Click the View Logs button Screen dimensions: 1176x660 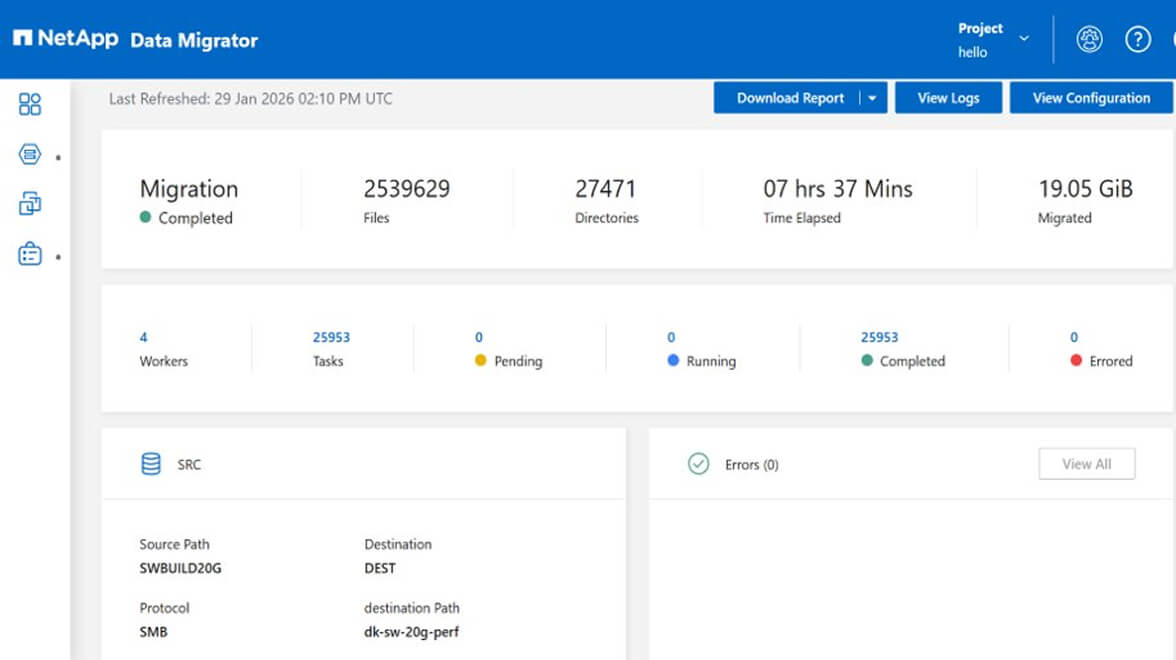tap(948, 97)
